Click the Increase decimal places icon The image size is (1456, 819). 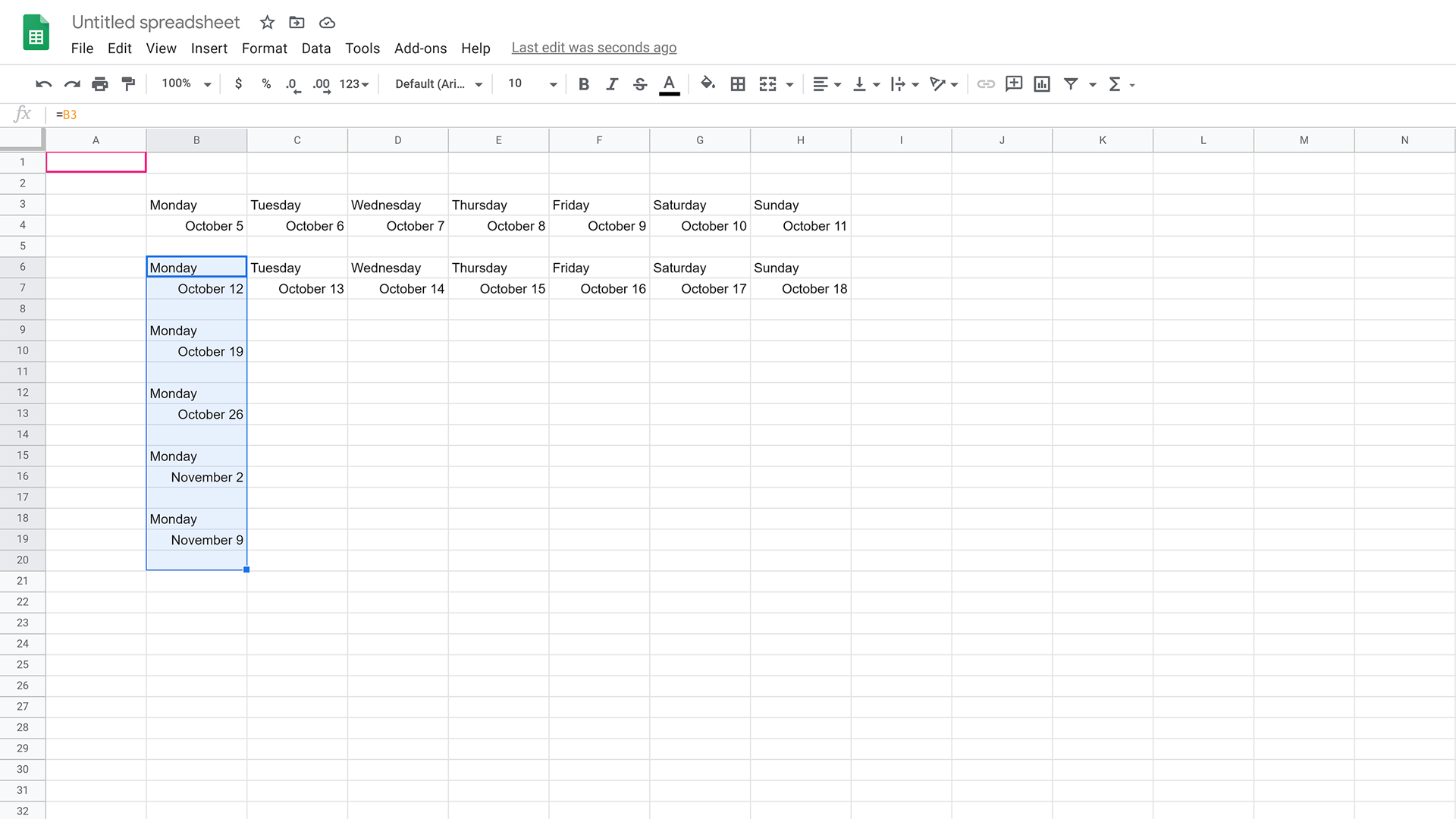point(321,83)
